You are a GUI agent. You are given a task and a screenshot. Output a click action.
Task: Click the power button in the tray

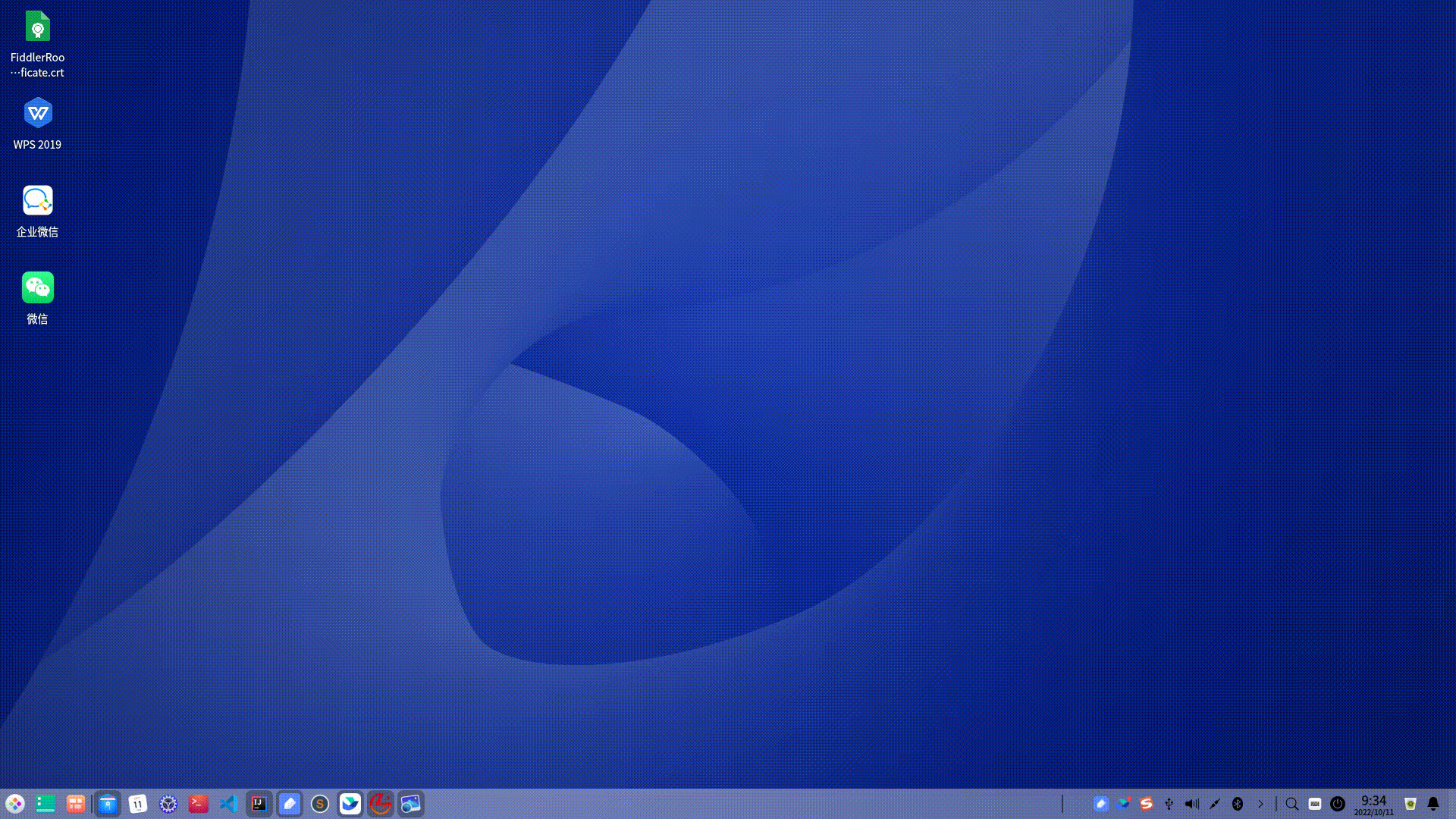coord(1338,804)
